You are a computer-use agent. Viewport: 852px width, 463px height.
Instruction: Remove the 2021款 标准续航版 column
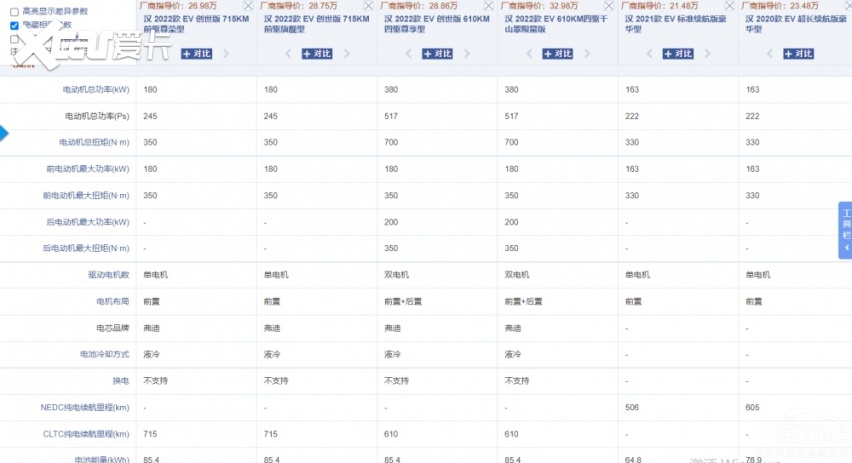(x=729, y=6)
